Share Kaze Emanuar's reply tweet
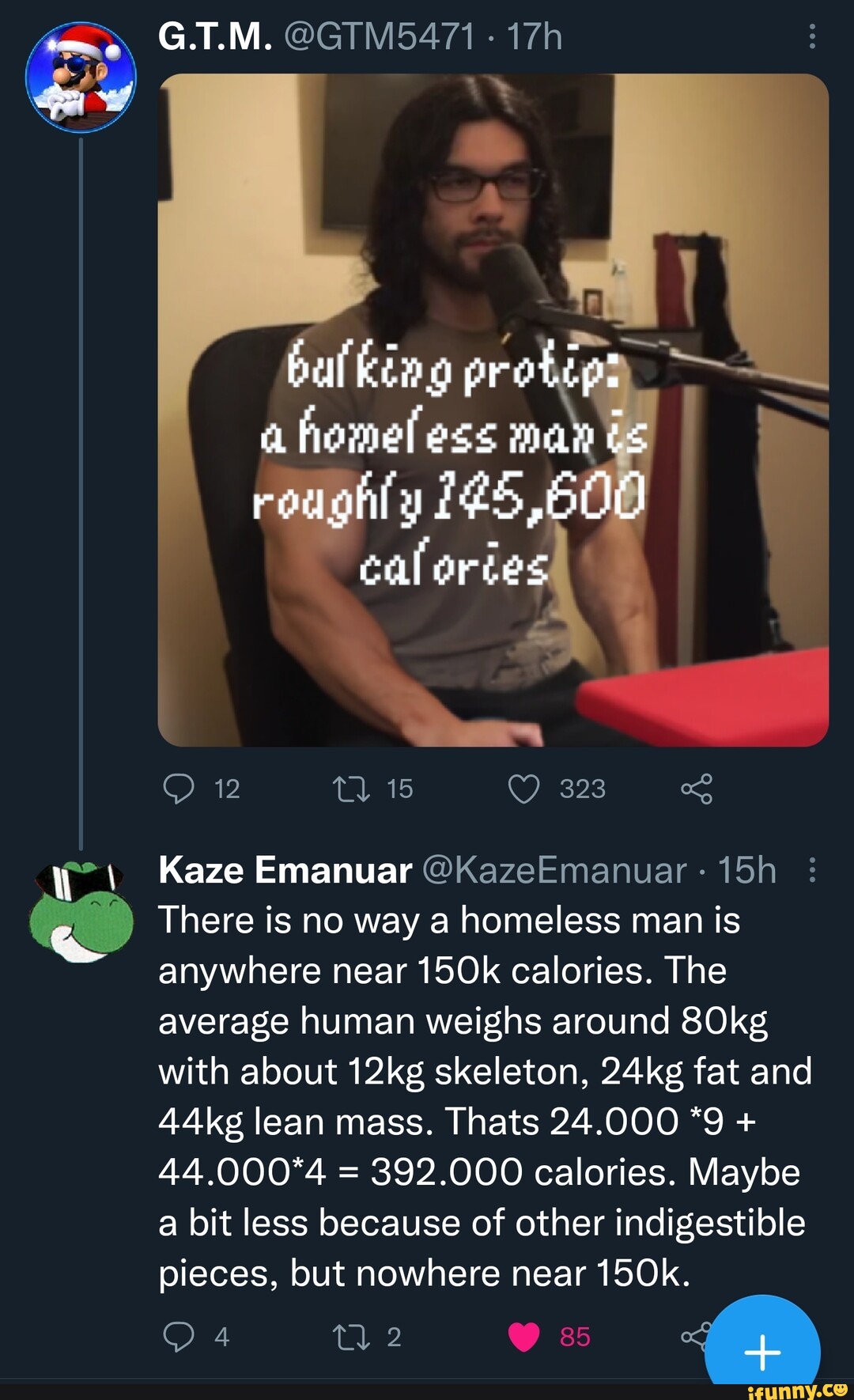 tap(693, 1337)
